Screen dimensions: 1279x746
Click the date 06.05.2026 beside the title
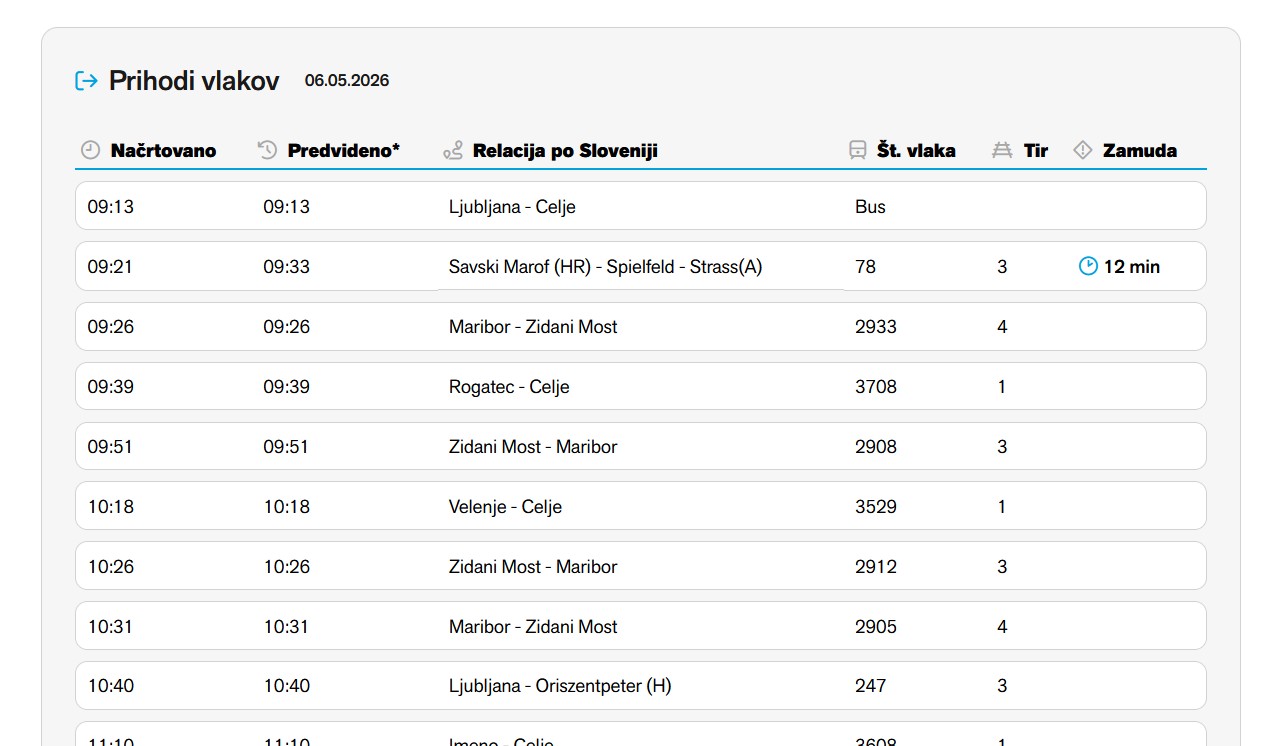[347, 81]
